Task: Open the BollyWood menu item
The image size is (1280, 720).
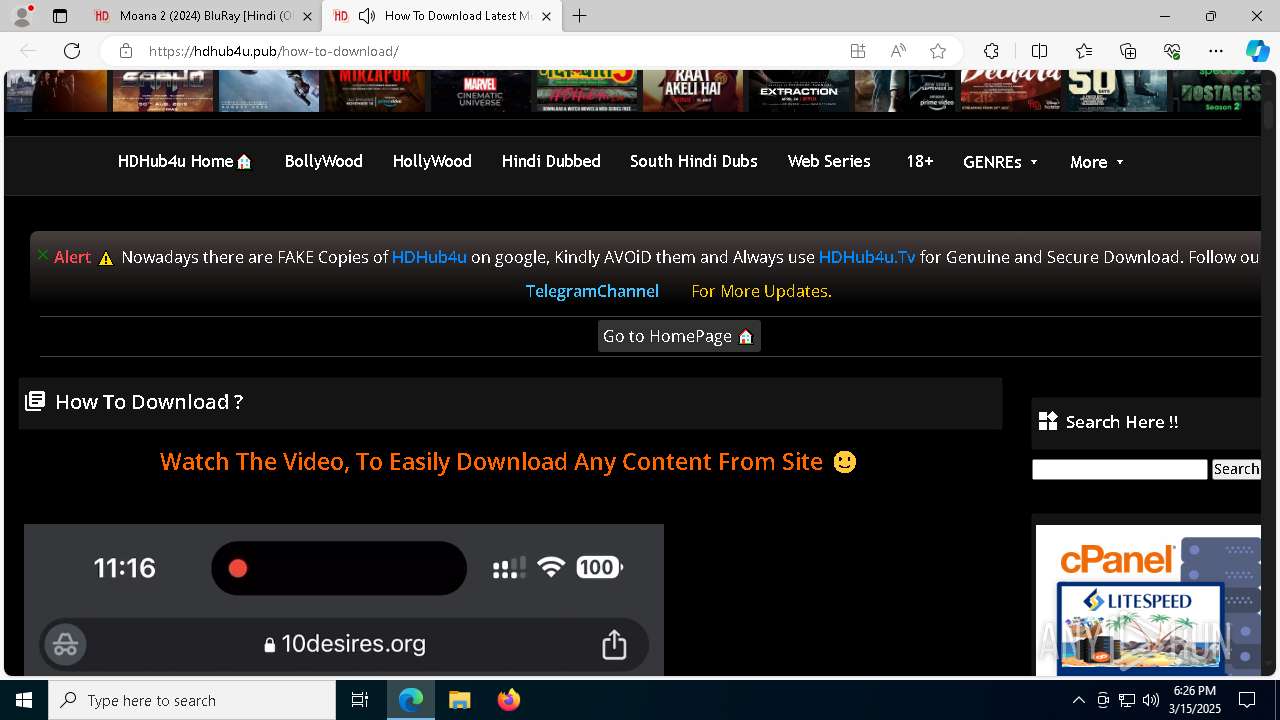Action: (x=323, y=161)
